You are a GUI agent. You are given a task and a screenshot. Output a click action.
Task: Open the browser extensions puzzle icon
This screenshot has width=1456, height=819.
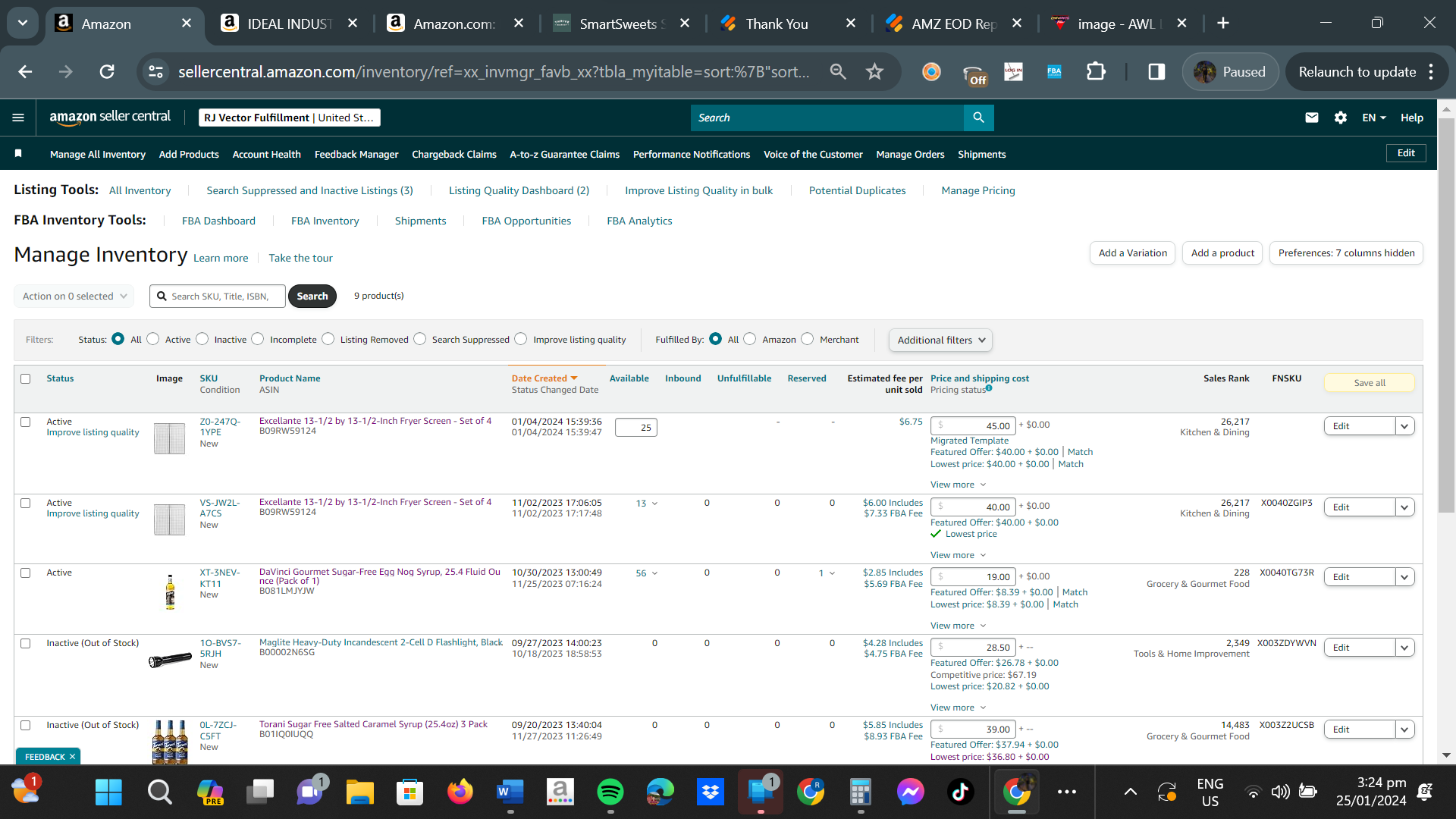pos(1096,72)
